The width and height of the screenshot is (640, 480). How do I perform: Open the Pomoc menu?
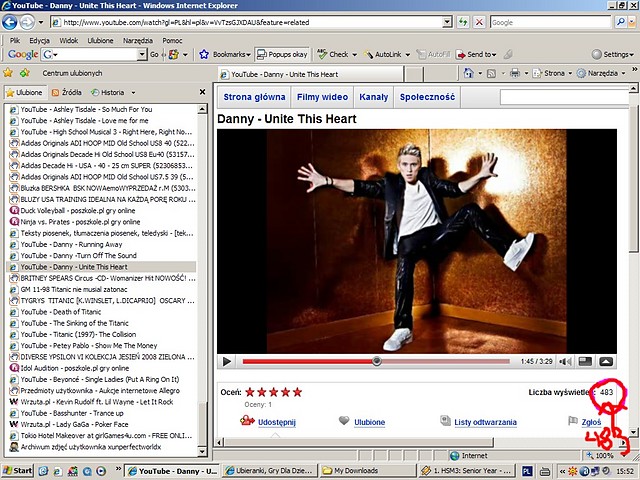pyautogui.click(x=172, y=40)
